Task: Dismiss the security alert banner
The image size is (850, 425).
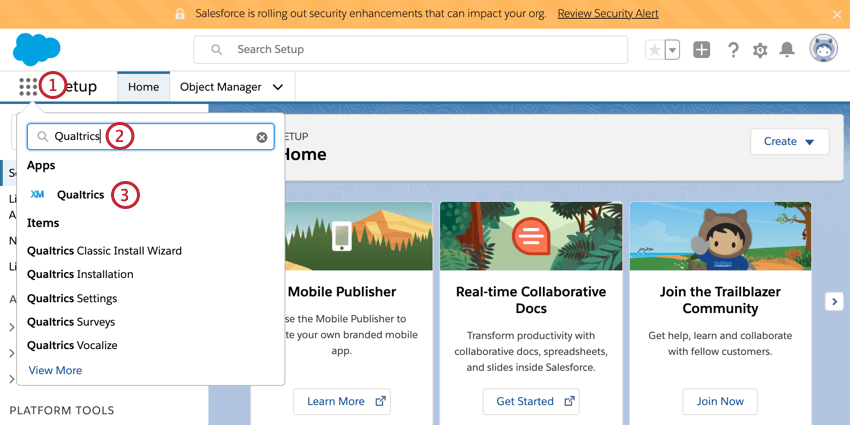Action: [837, 14]
